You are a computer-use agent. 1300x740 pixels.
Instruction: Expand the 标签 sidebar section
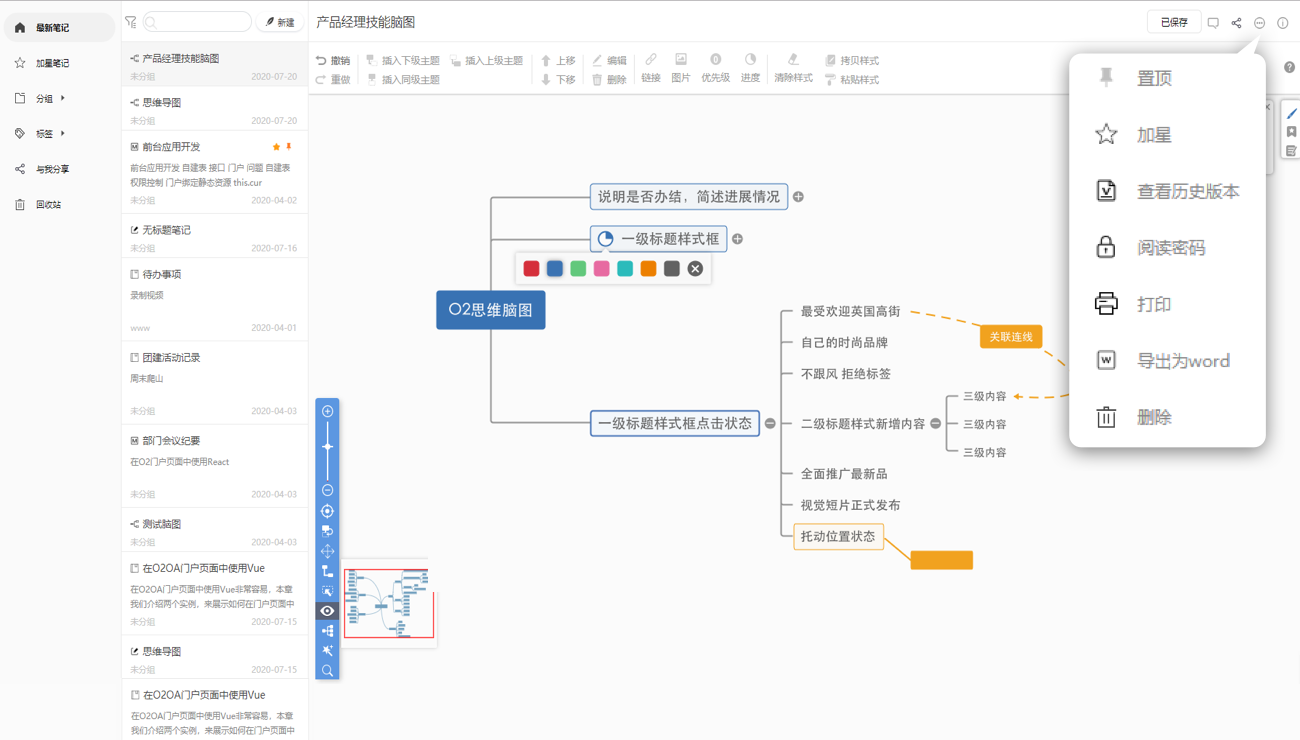point(62,134)
